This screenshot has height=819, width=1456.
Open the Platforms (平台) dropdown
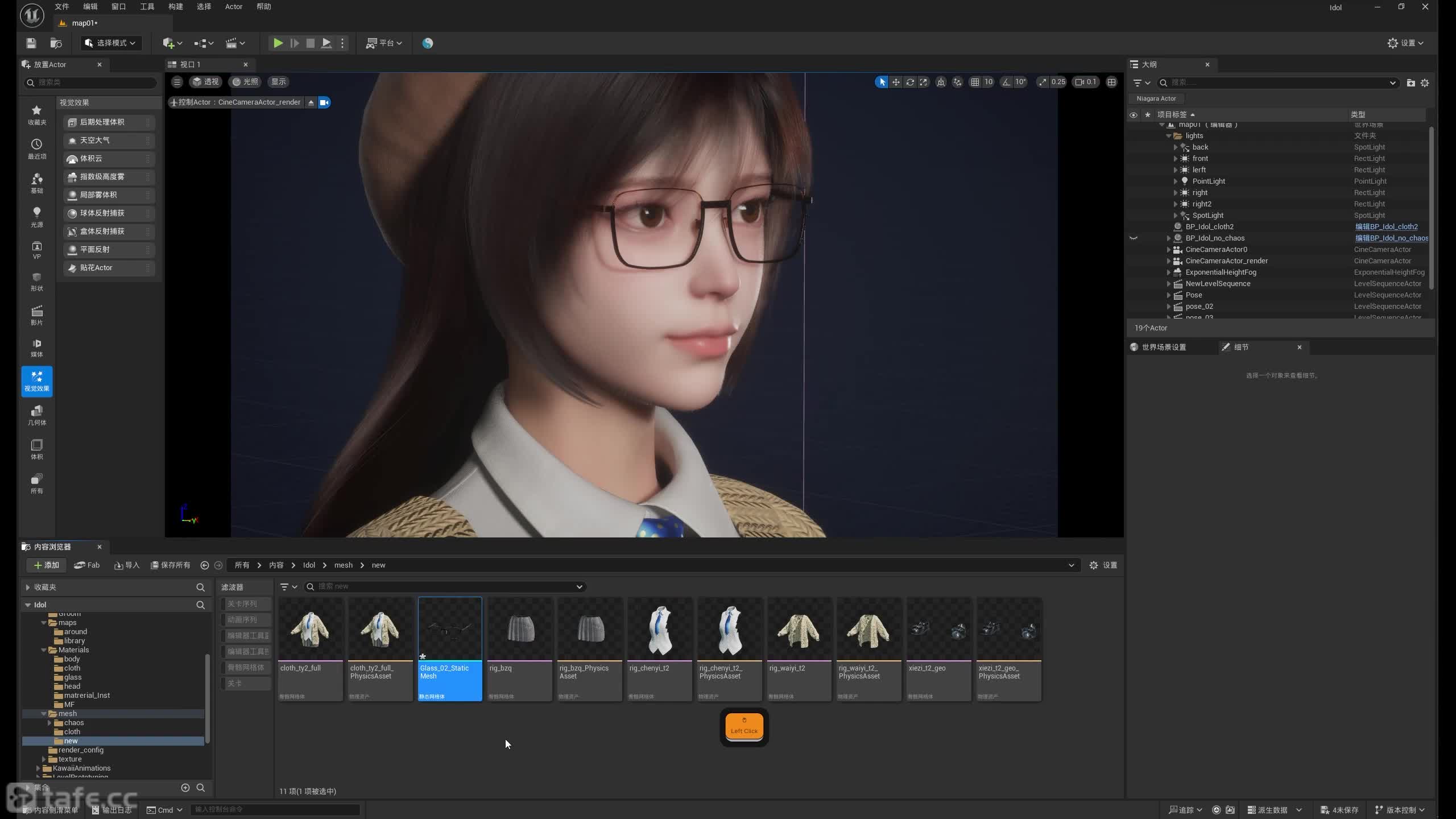[384, 43]
